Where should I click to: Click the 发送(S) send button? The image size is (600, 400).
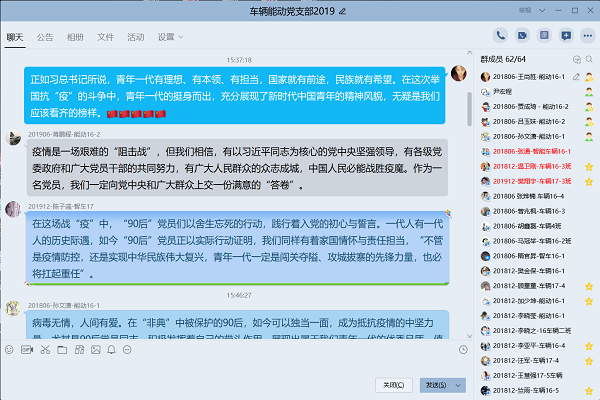coord(436,385)
